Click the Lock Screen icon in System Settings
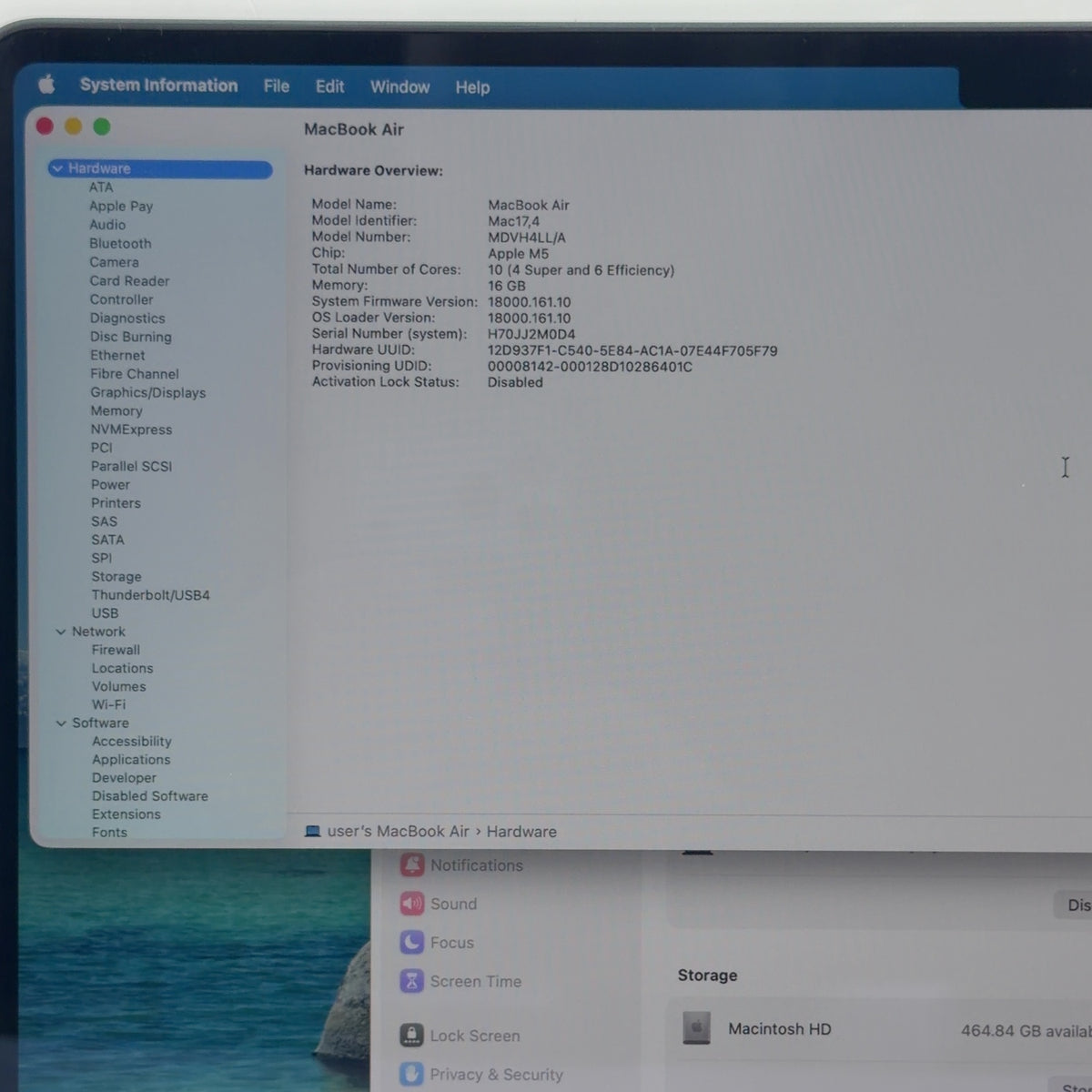The width and height of the screenshot is (1092, 1092). tap(412, 1036)
